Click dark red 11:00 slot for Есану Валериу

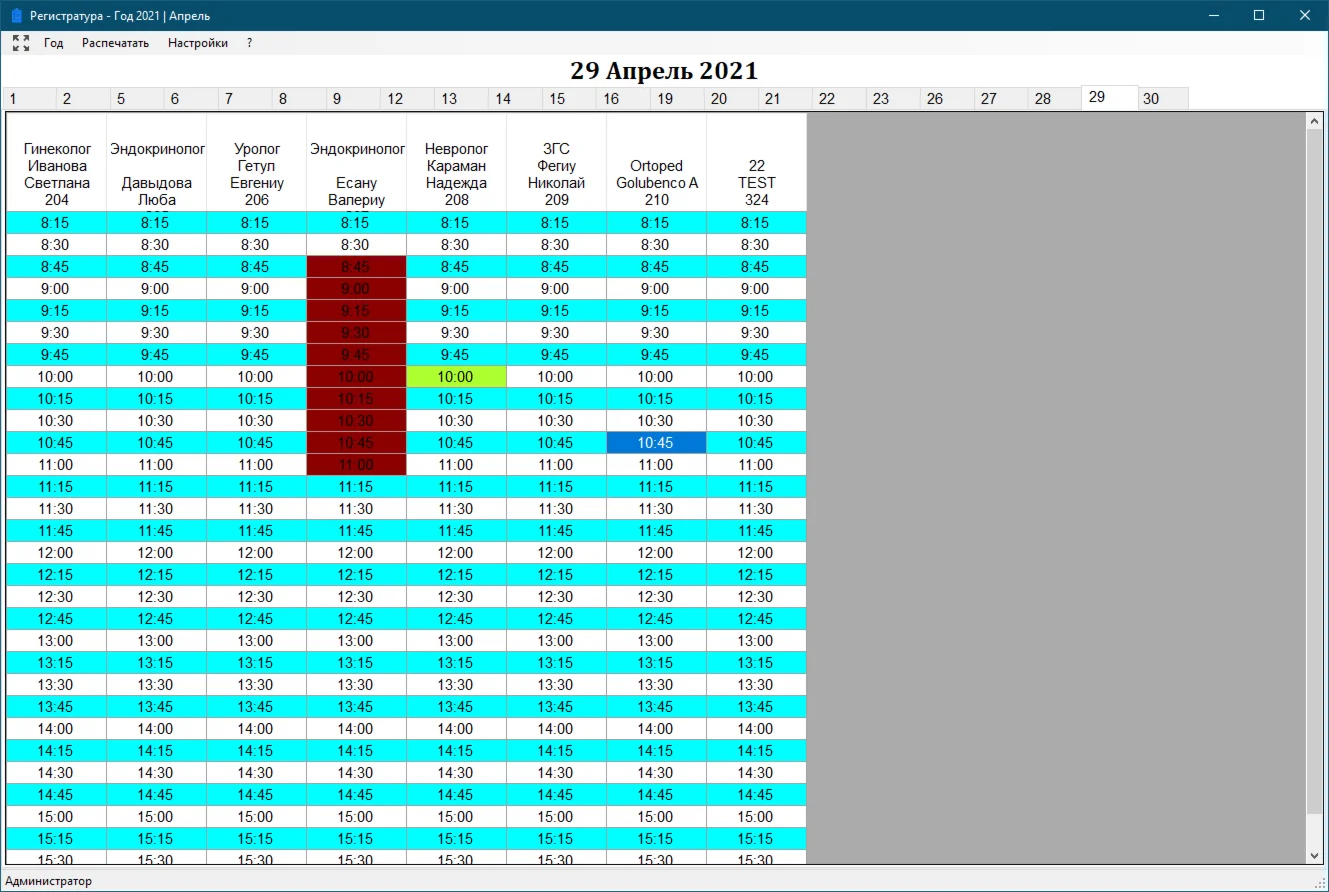click(x=357, y=465)
